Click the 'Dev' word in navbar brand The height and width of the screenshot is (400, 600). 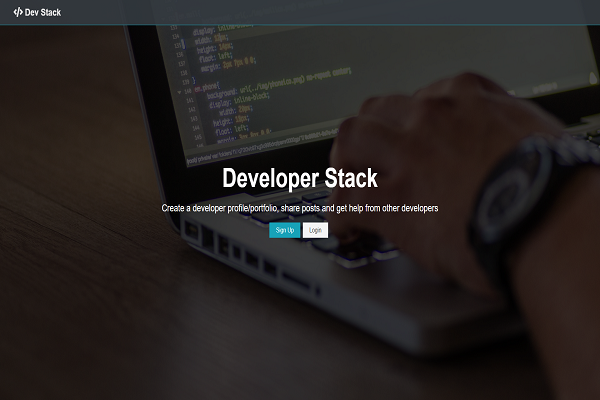pyautogui.click(x=32, y=12)
